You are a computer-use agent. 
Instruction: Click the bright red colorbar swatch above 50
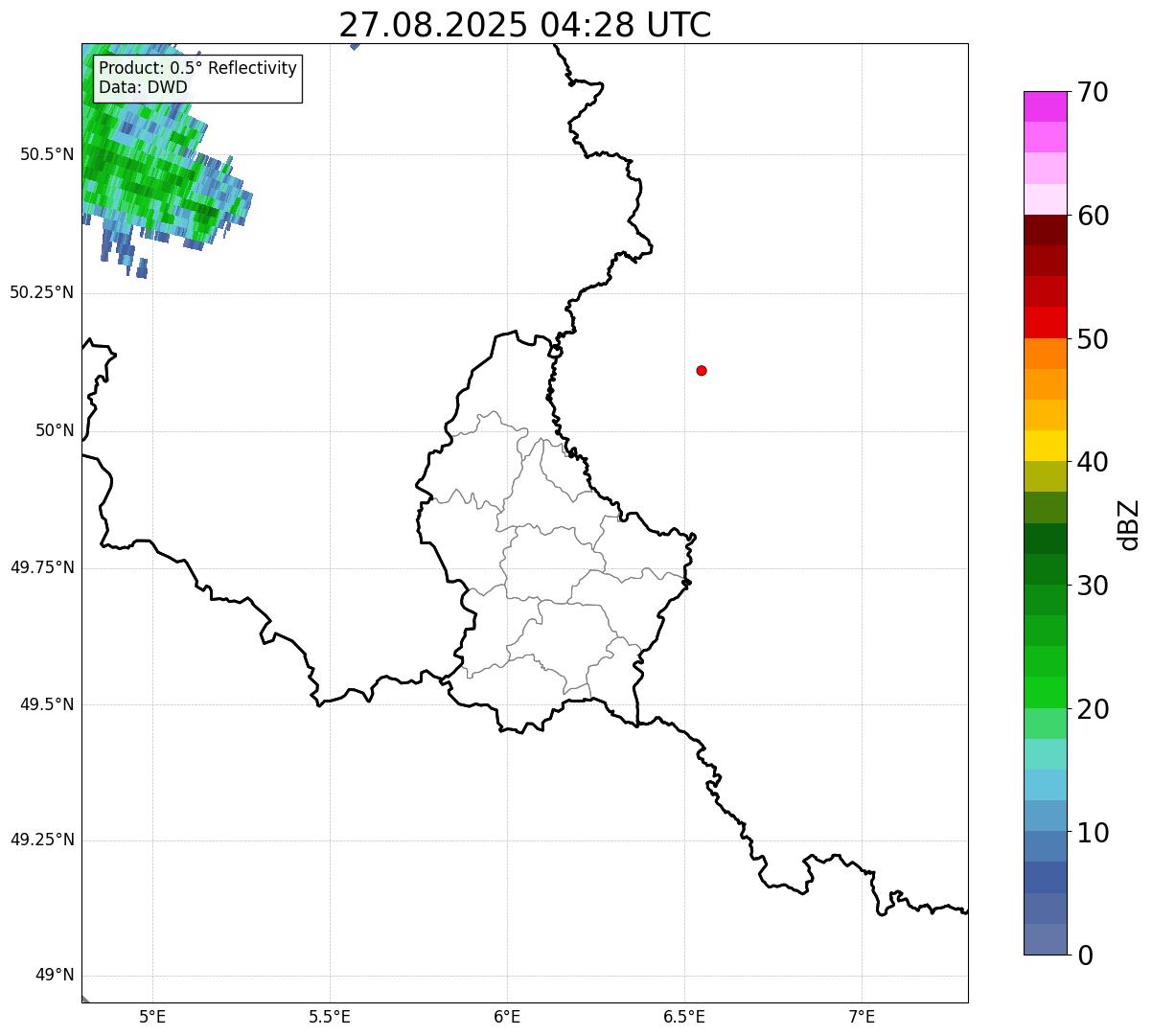1046,322
